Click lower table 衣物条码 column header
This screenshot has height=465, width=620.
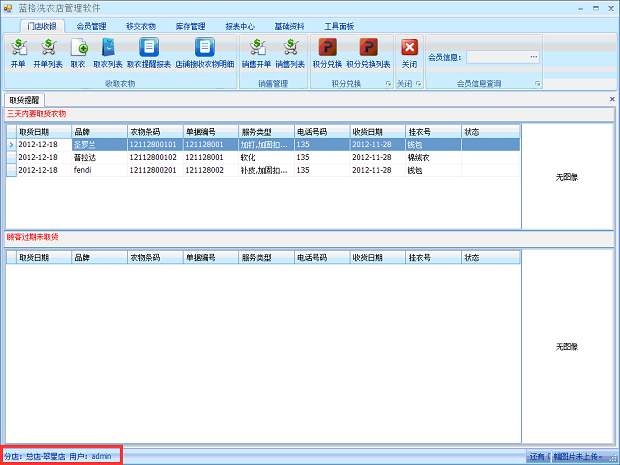coord(155,257)
